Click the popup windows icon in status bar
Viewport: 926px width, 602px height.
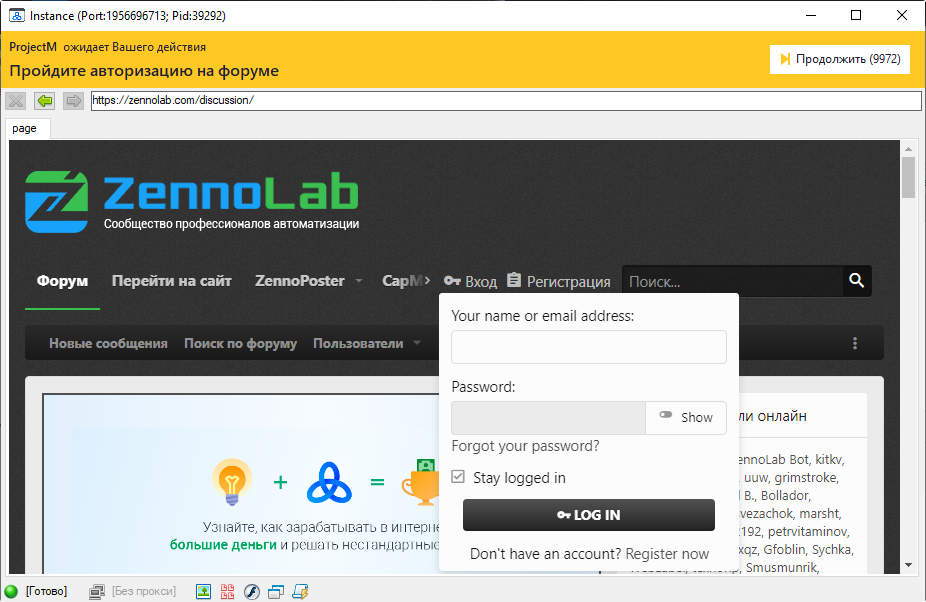tap(276, 591)
